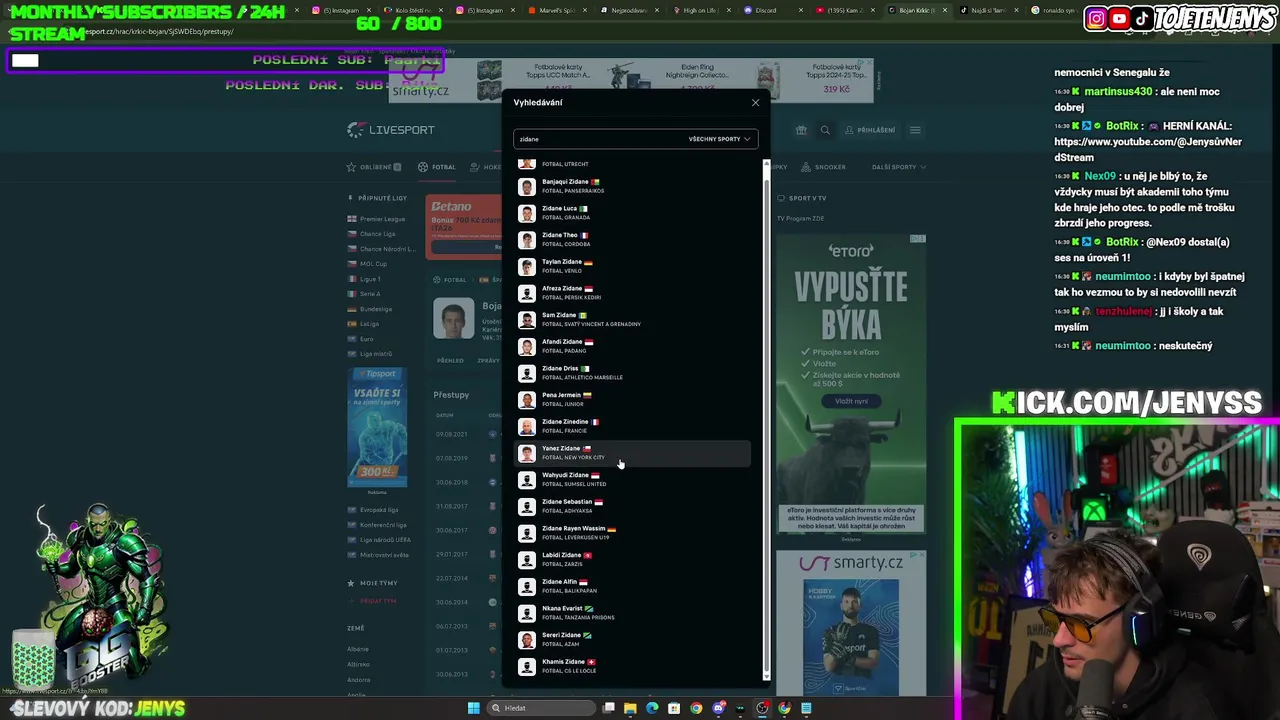1280x720 pixels.
Task: Click the scrollbar up arrow in results
Action: [x=767, y=163]
